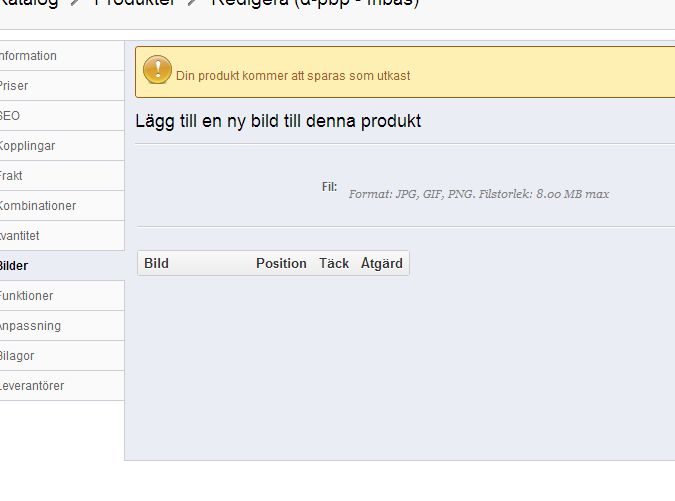Open the Information tab
The width and height of the screenshot is (675, 501).
(28, 56)
